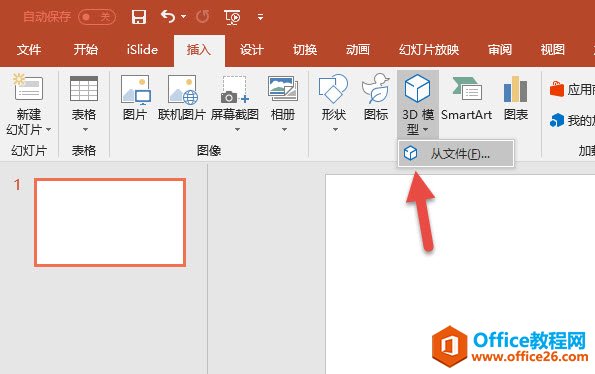Expand the 形状 dropdown arrow
The height and width of the screenshot is (374, 595).
tap(335, 130)
